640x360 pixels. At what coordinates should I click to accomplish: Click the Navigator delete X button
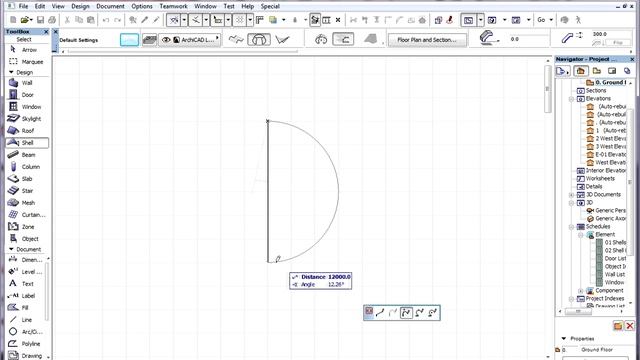630,326
